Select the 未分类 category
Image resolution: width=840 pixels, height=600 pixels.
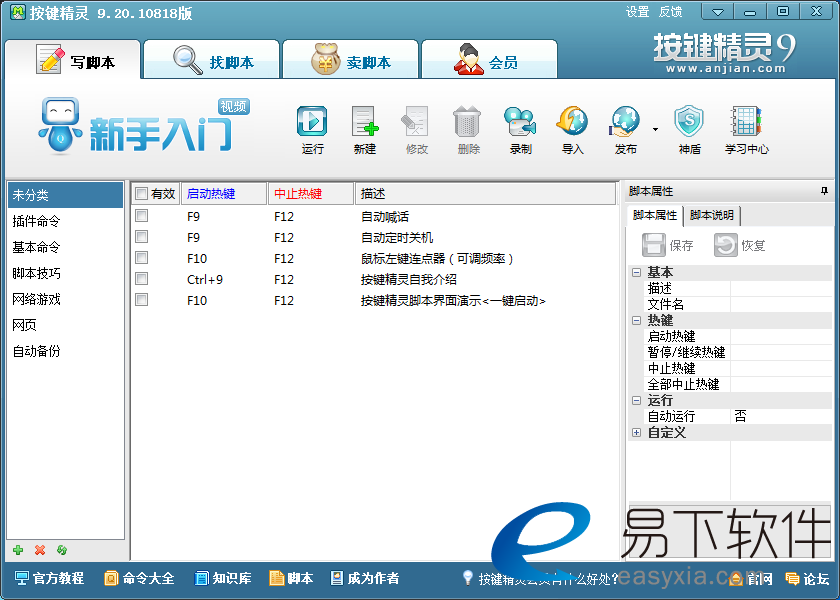(x=65, y=195)
